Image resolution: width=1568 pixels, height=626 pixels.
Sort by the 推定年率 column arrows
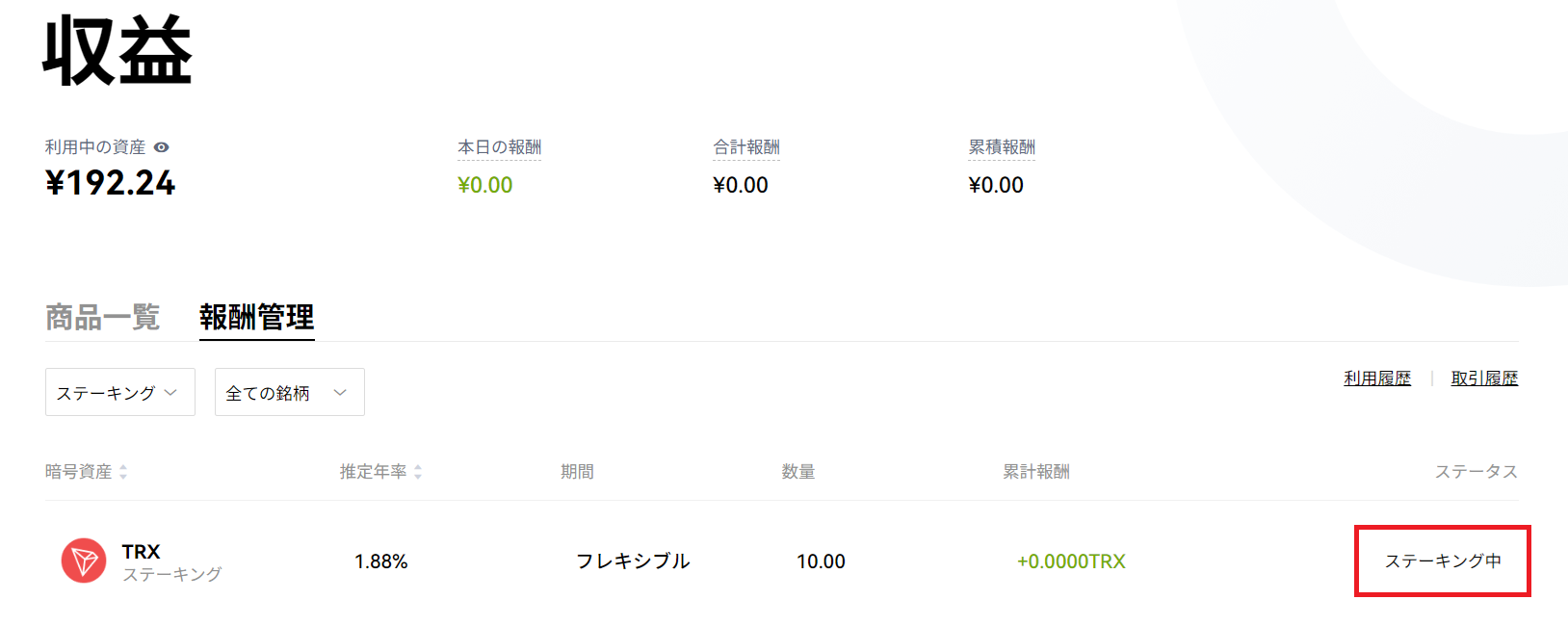pos(418,472)
